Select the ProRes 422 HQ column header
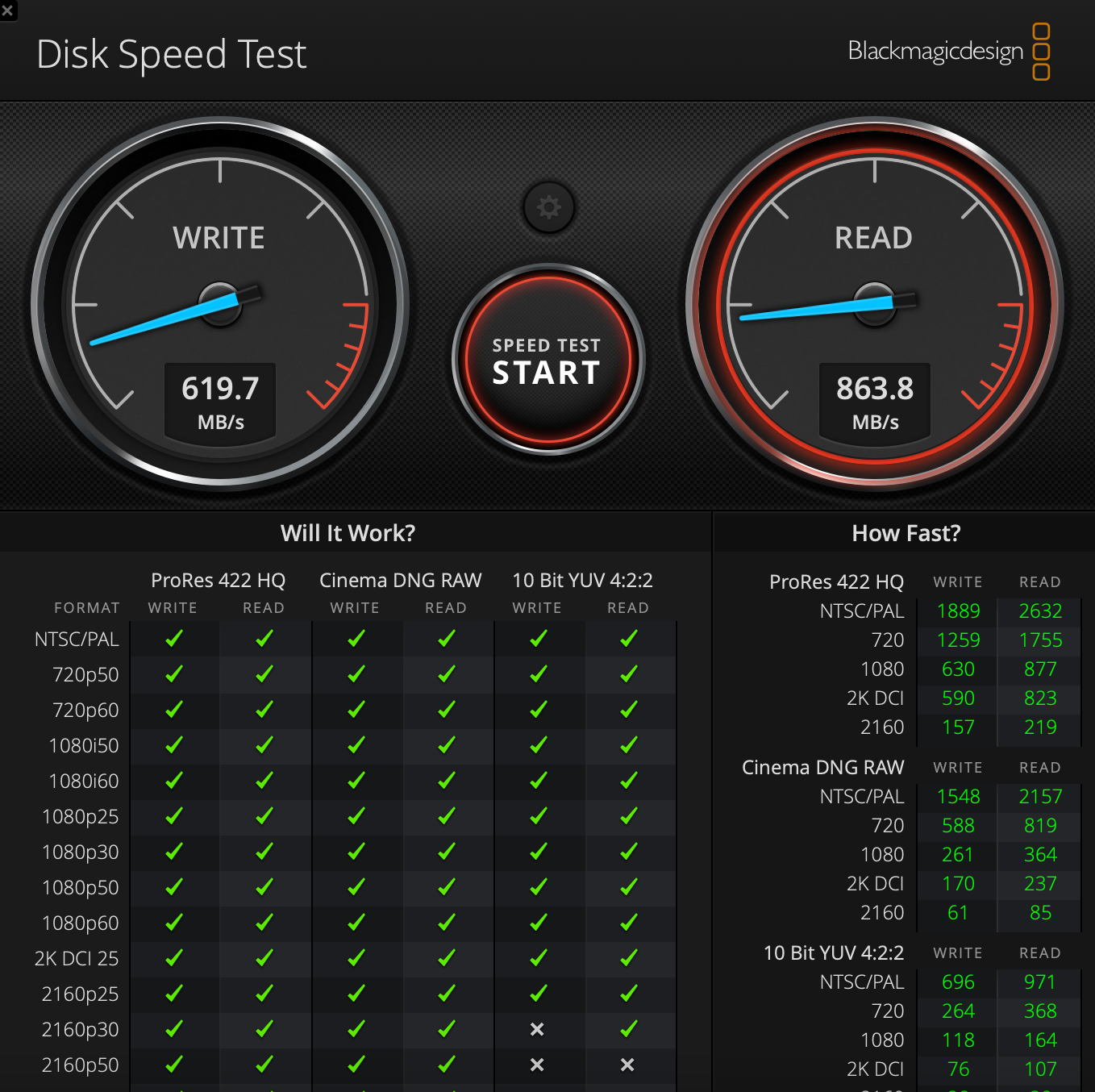The height and width of the screenshot is (1092, 1095). (218, 580)
